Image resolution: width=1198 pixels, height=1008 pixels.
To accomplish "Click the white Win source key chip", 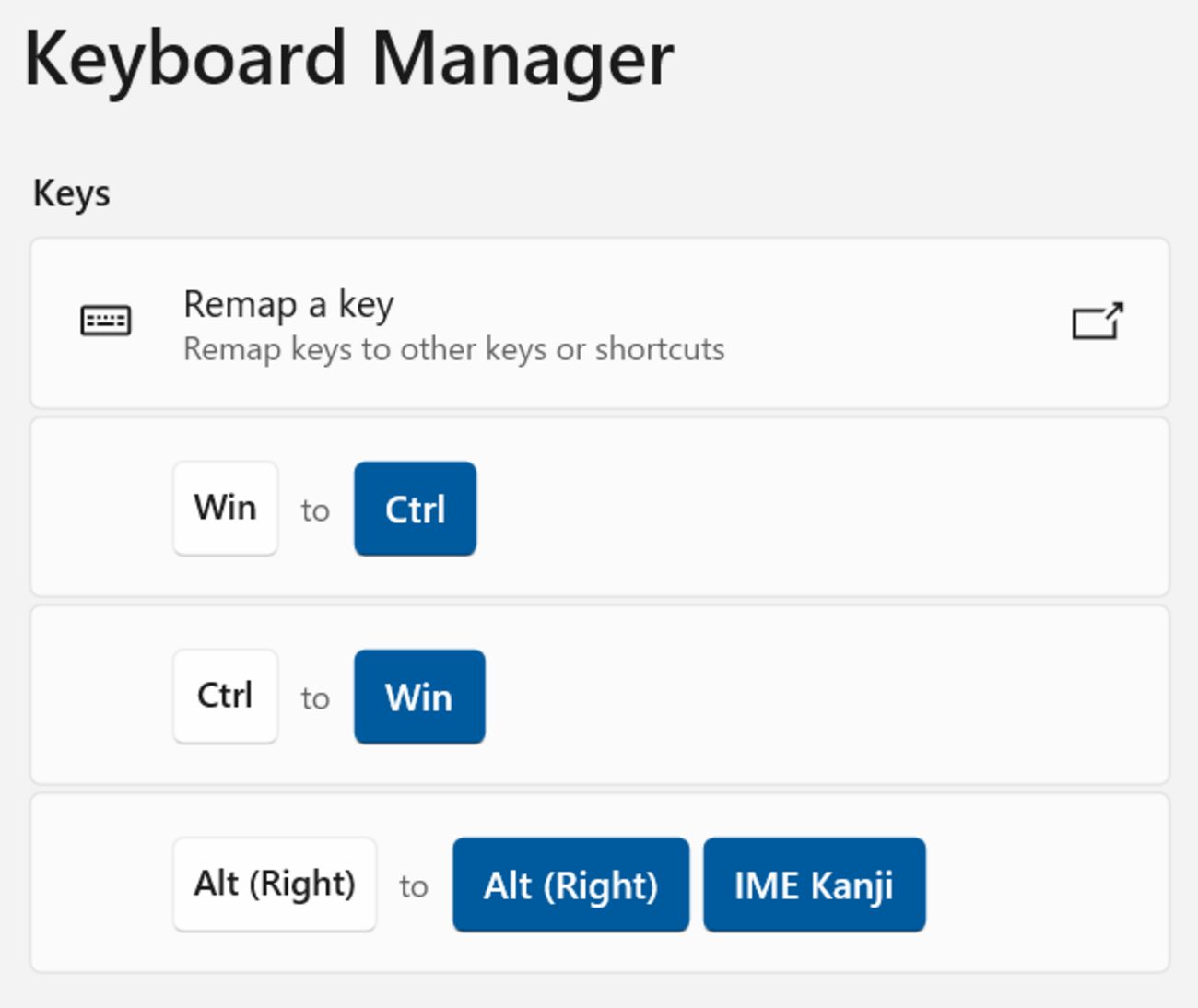I will [226, 509].
